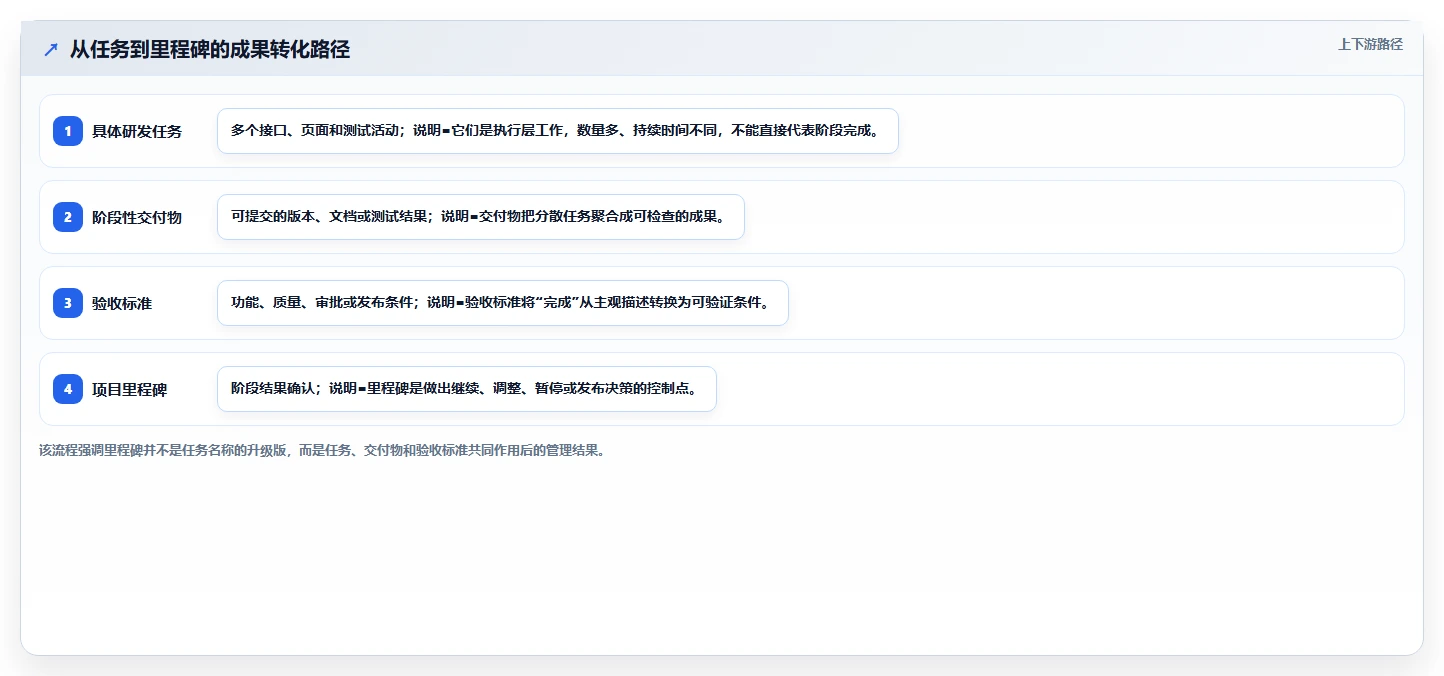Image resolution: width=1444 pixels, height=676 pixels.
Task: Click the arrow icon beside the header title
Action: (51, 50)
